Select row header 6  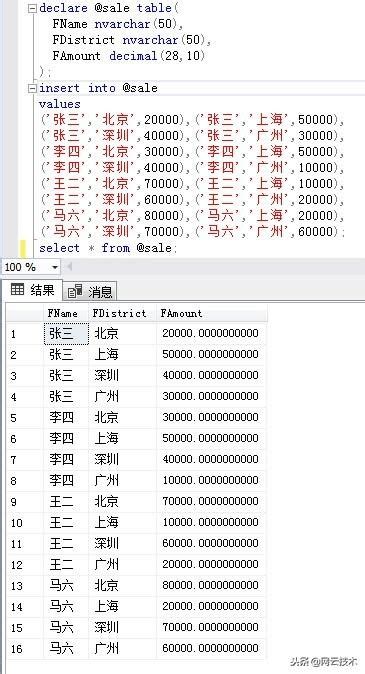(25, 438)
